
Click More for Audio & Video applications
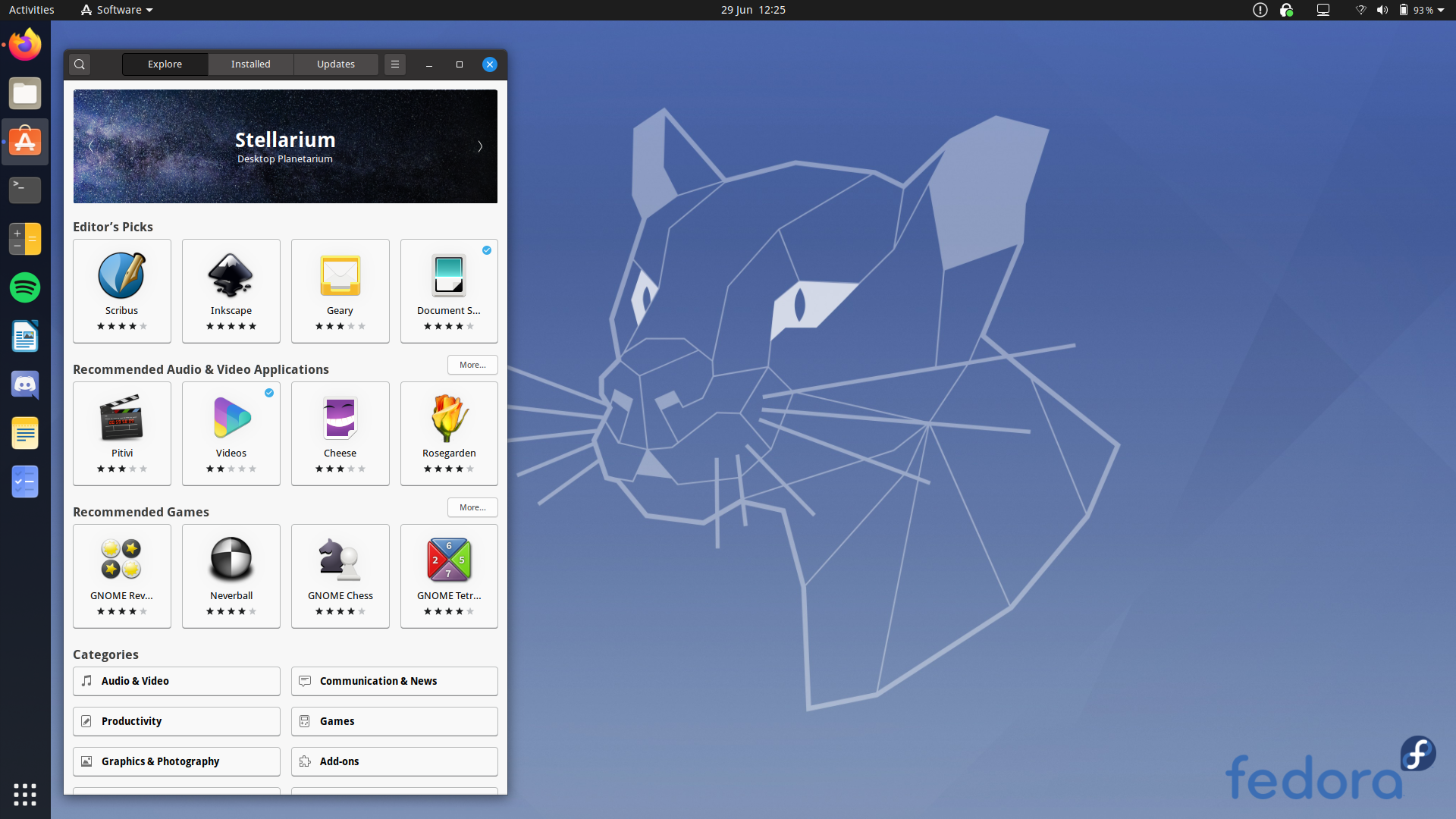click(x=472, y=365)
